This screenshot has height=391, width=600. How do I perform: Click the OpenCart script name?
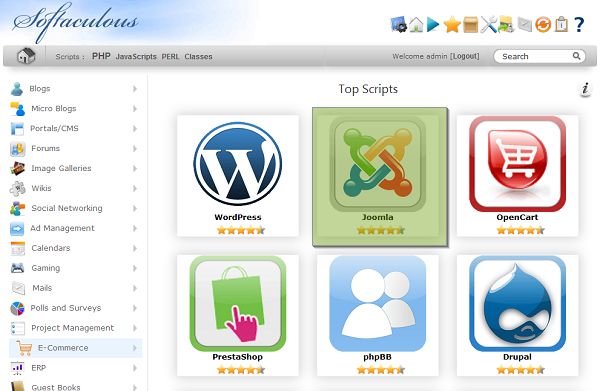(517, 217)
